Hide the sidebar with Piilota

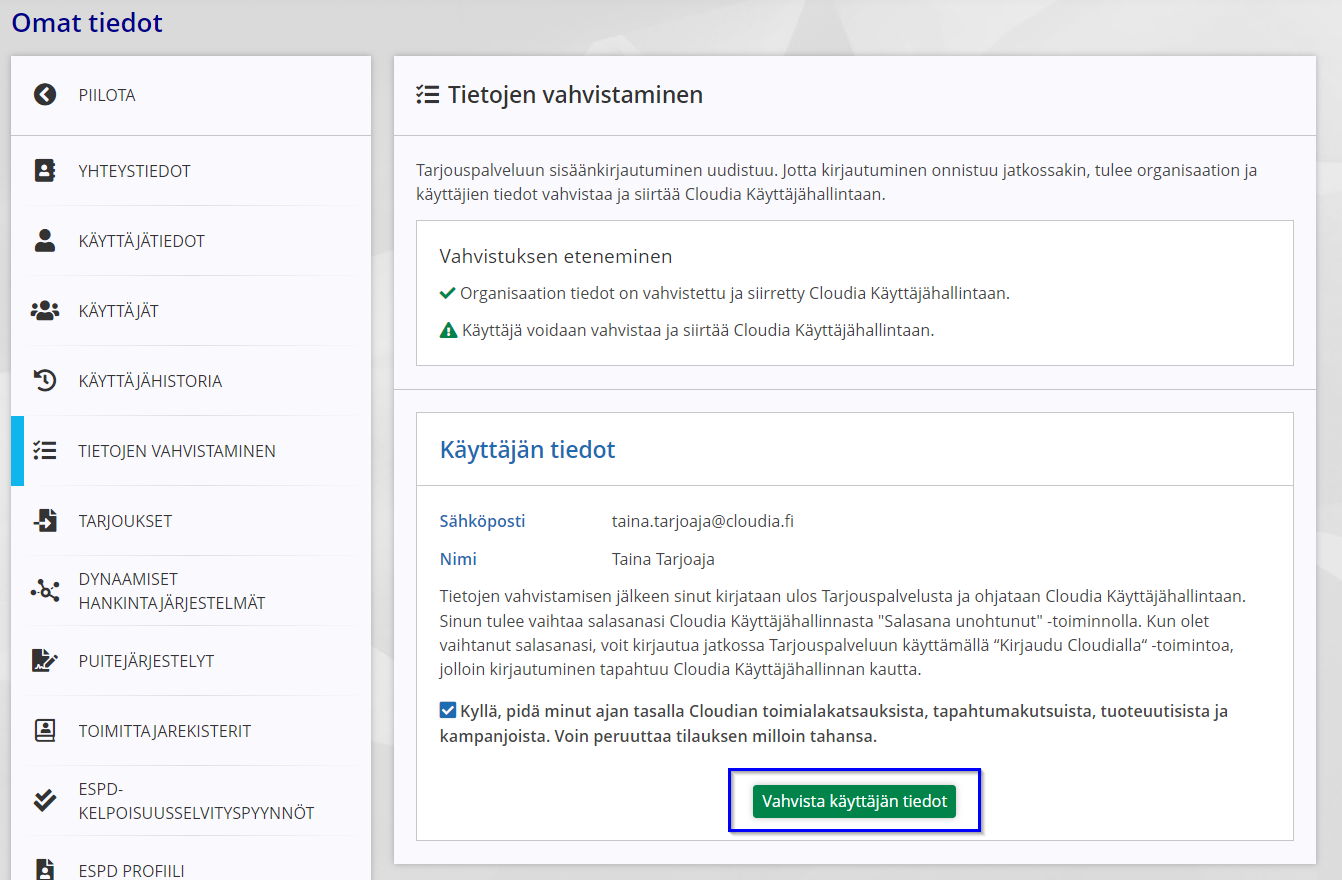click(191, 95)
